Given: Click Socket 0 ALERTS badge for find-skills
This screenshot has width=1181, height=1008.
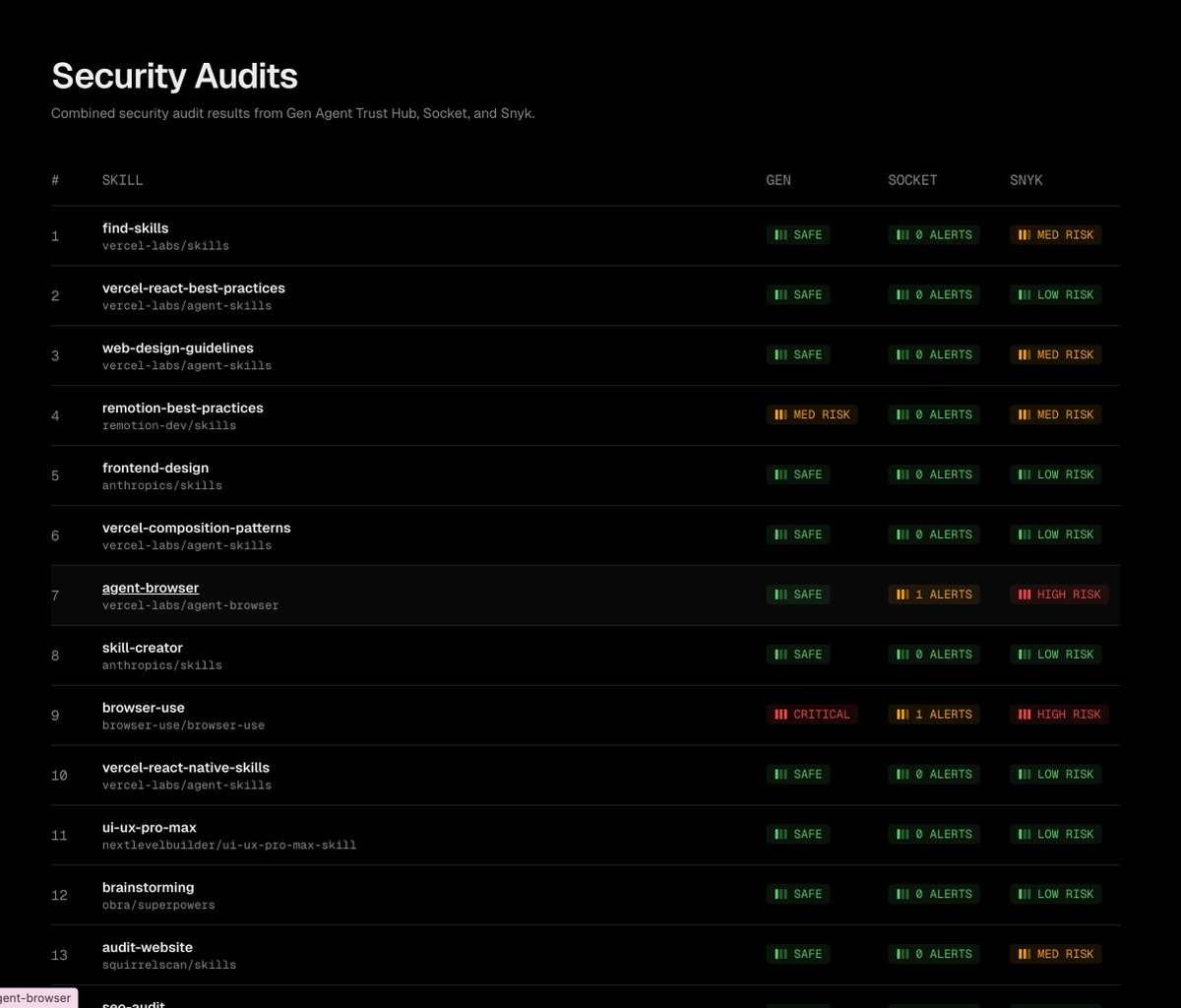Looking at the screenshot, I should coord(934,235).
